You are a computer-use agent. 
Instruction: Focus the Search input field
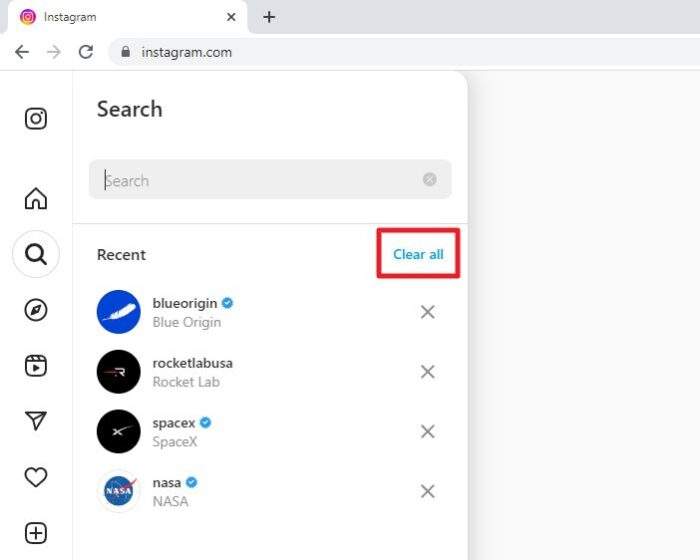270,180
